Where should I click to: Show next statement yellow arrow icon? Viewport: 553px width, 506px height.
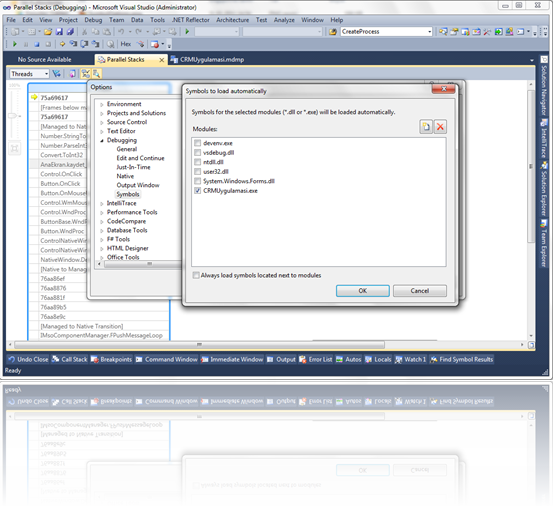click(x=62, y=44)
